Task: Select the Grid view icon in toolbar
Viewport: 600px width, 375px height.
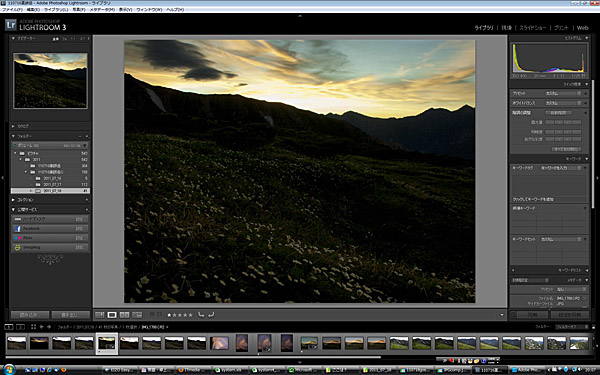Action: tap(99, 315)
